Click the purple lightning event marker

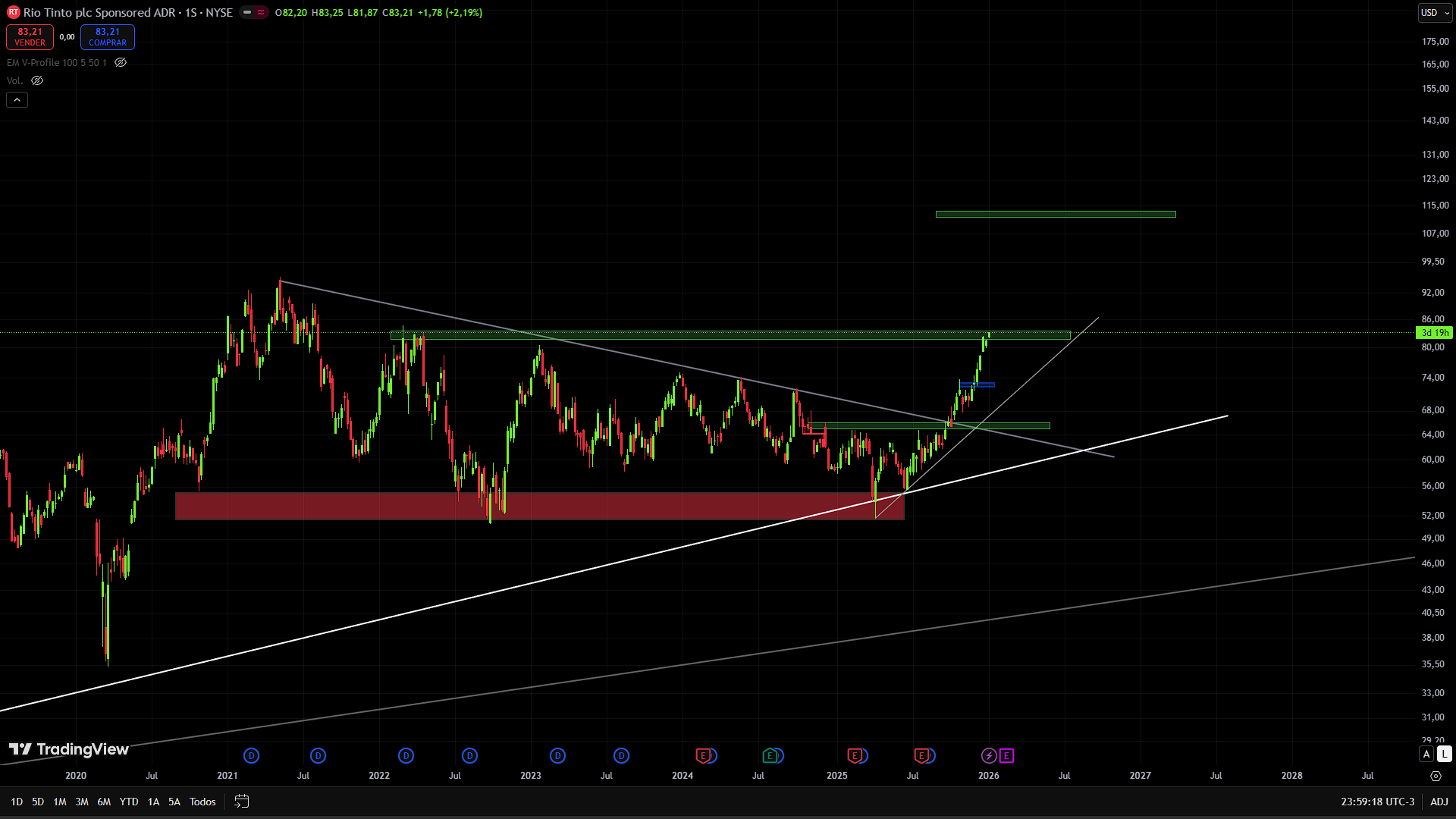click(989, 755)
